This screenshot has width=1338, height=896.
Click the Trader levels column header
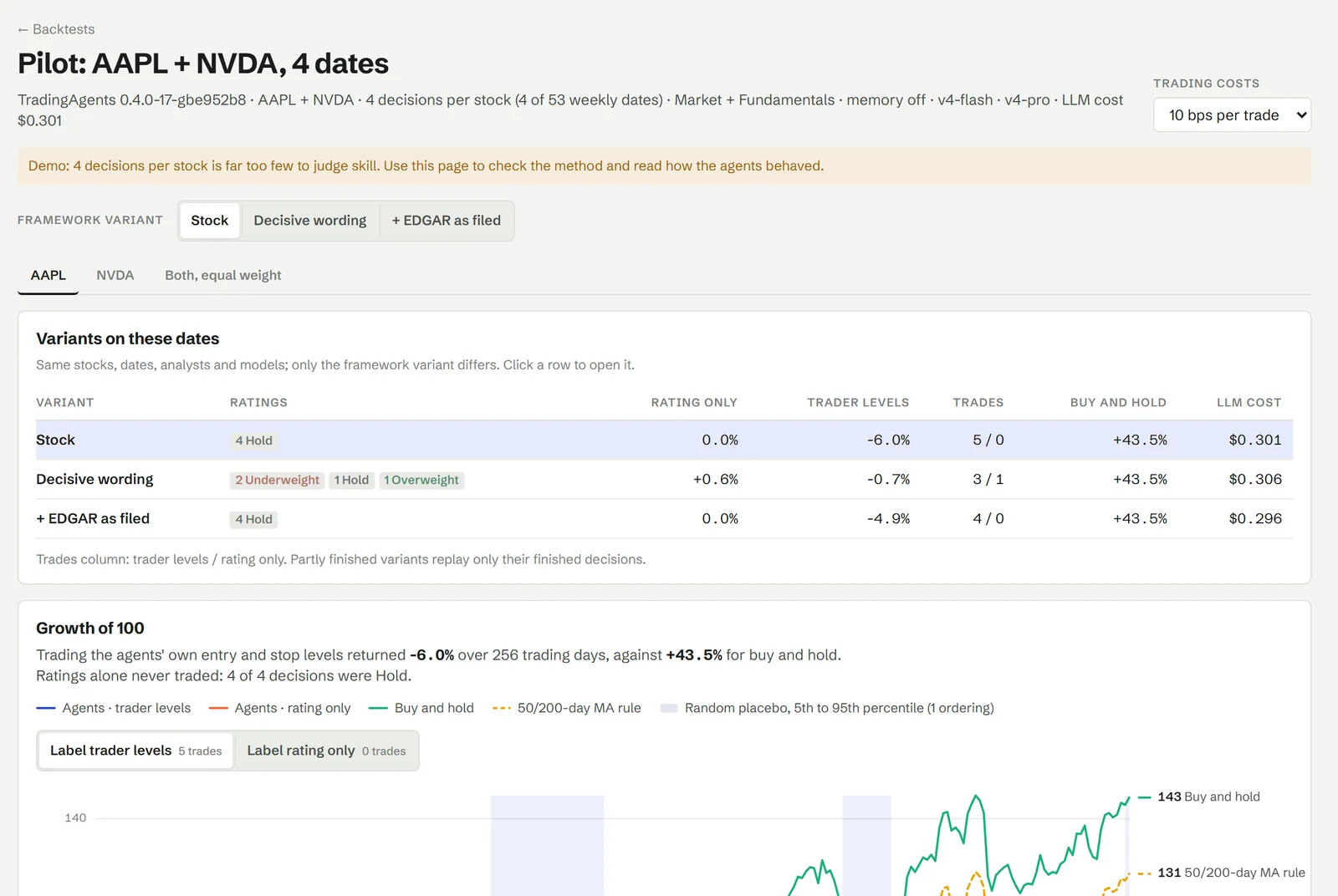click(x=858, y=403)
